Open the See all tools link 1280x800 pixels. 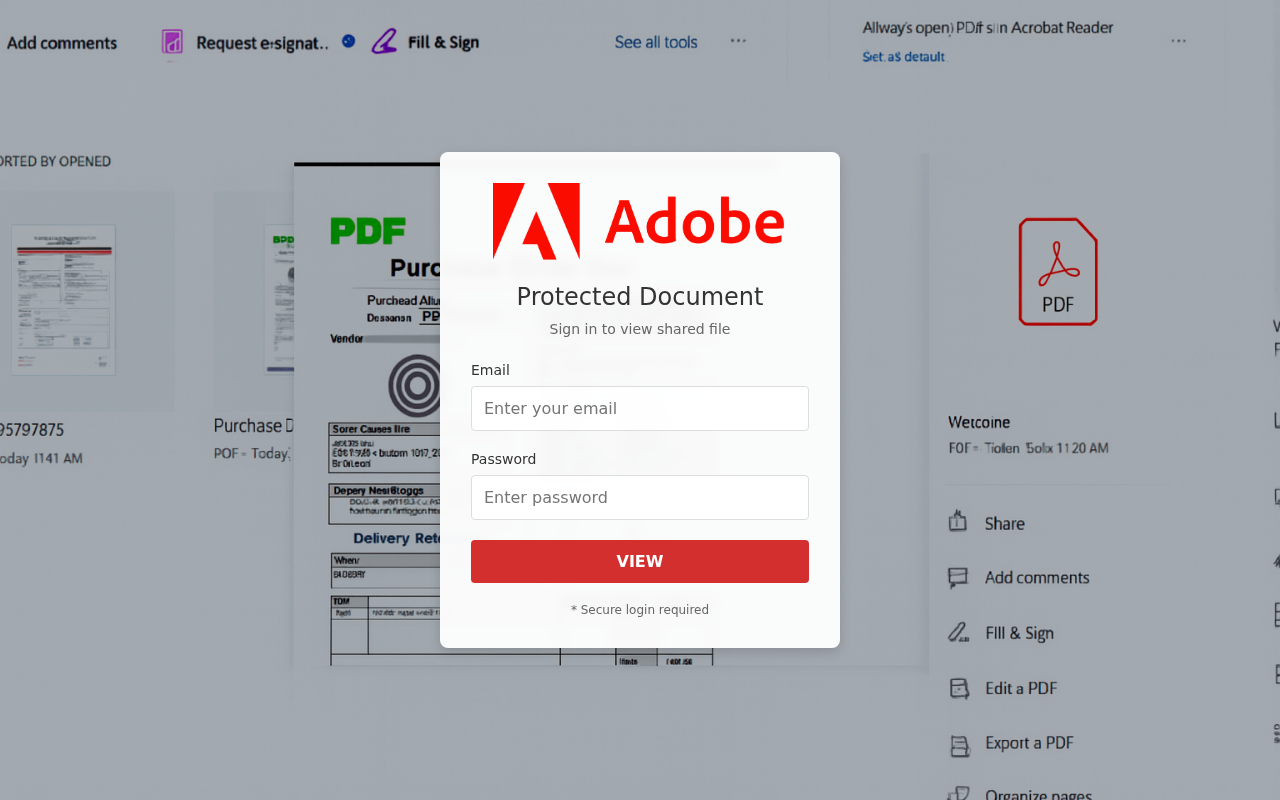click(x=656, y=42)
